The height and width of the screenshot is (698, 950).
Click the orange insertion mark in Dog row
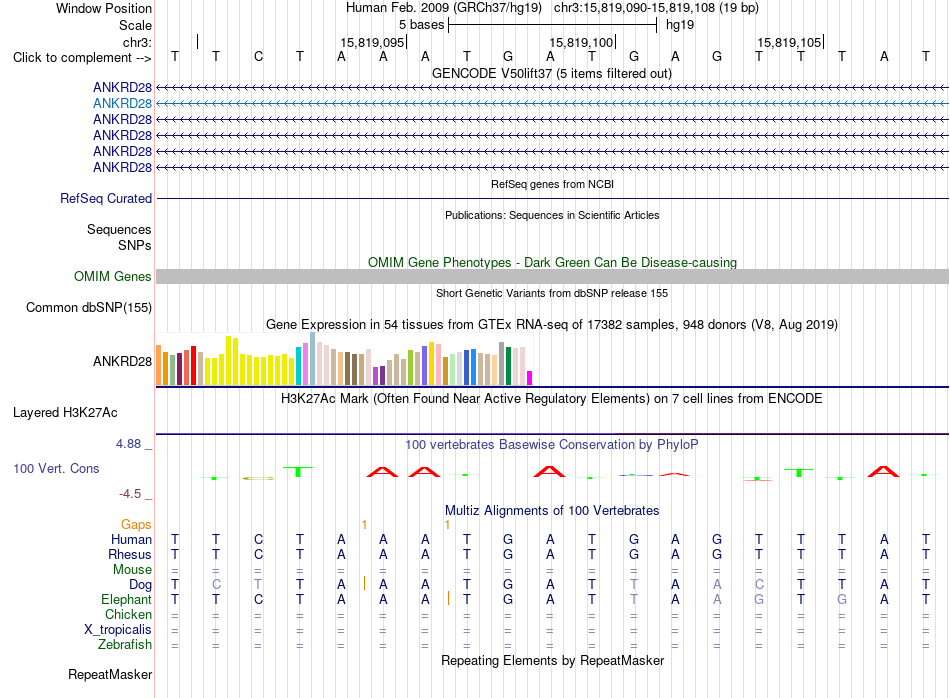[364, 583]
